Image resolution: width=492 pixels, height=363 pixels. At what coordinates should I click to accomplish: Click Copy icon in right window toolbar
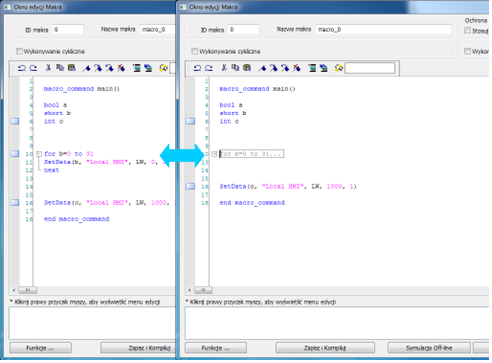coord(236,68)
